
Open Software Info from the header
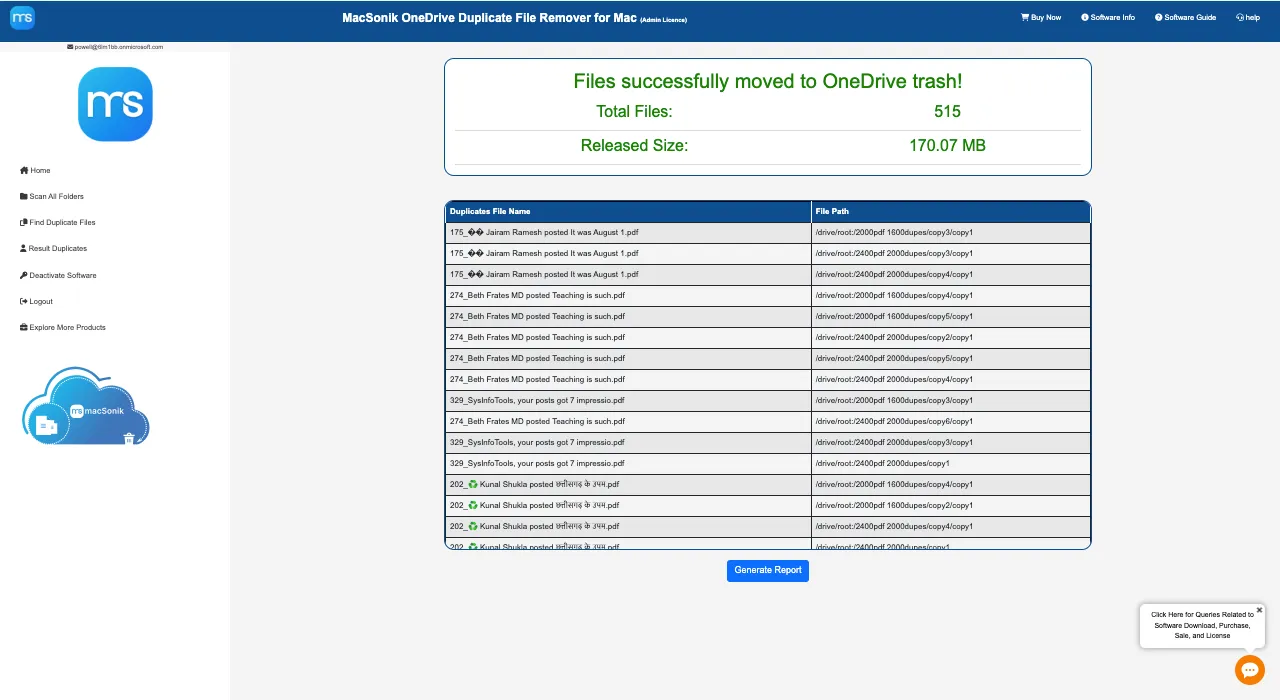[x=1108, y=17]
